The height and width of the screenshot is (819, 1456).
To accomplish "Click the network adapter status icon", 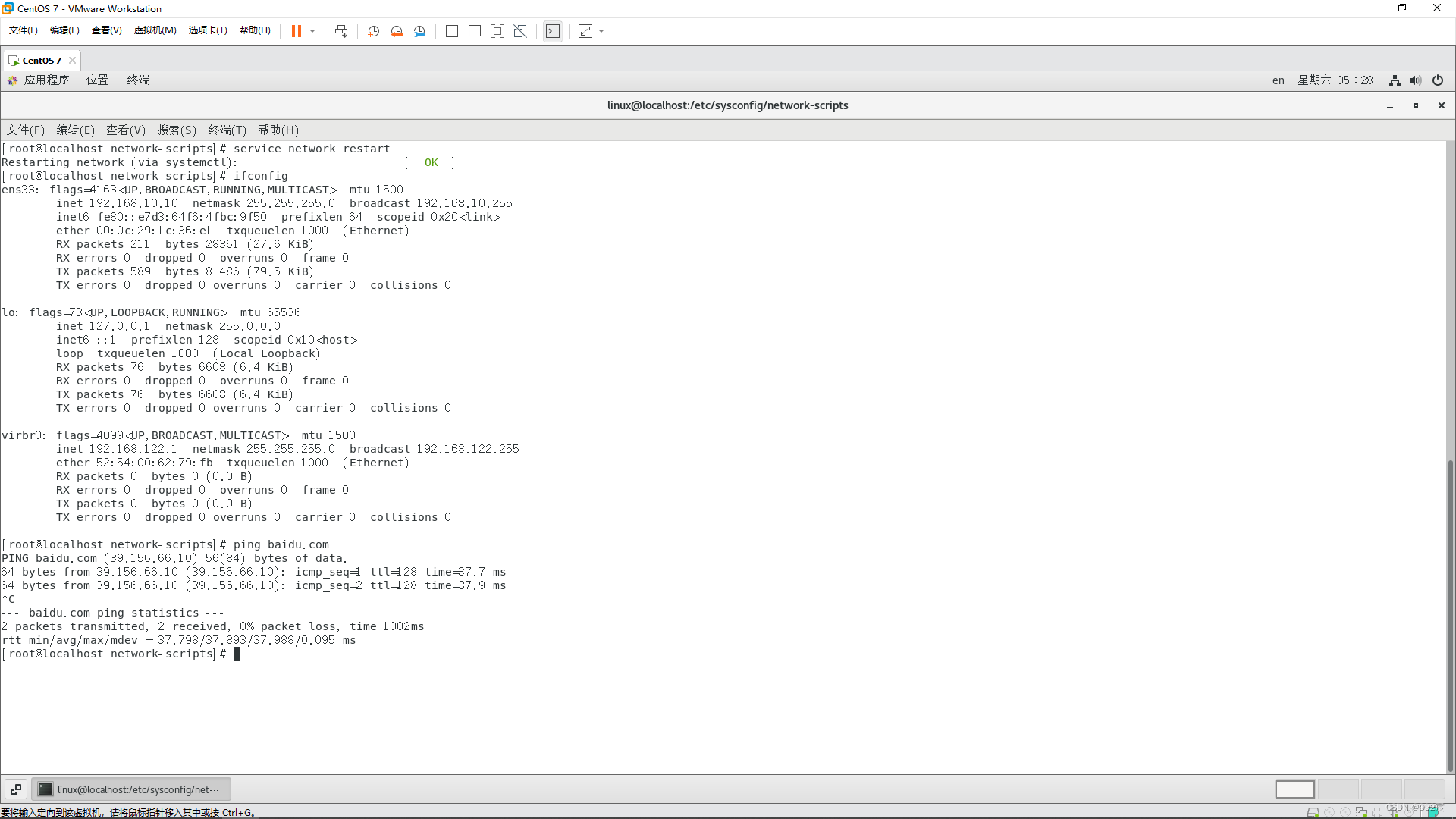I will 1361,812.
